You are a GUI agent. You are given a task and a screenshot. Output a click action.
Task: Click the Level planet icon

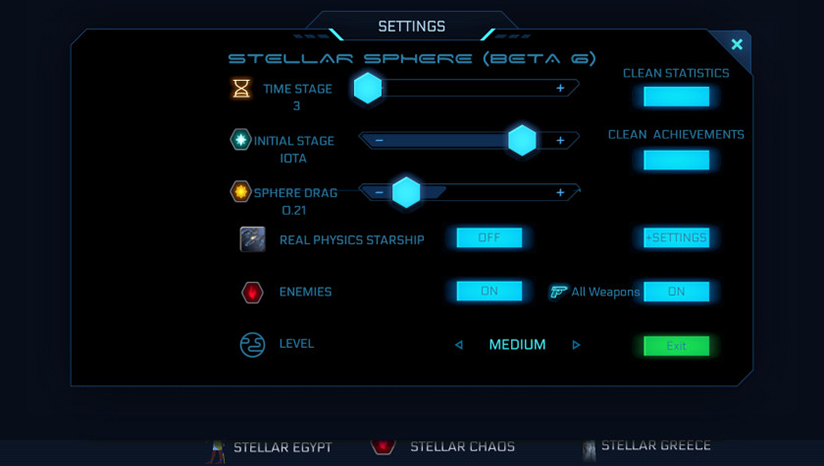point(252,345)
